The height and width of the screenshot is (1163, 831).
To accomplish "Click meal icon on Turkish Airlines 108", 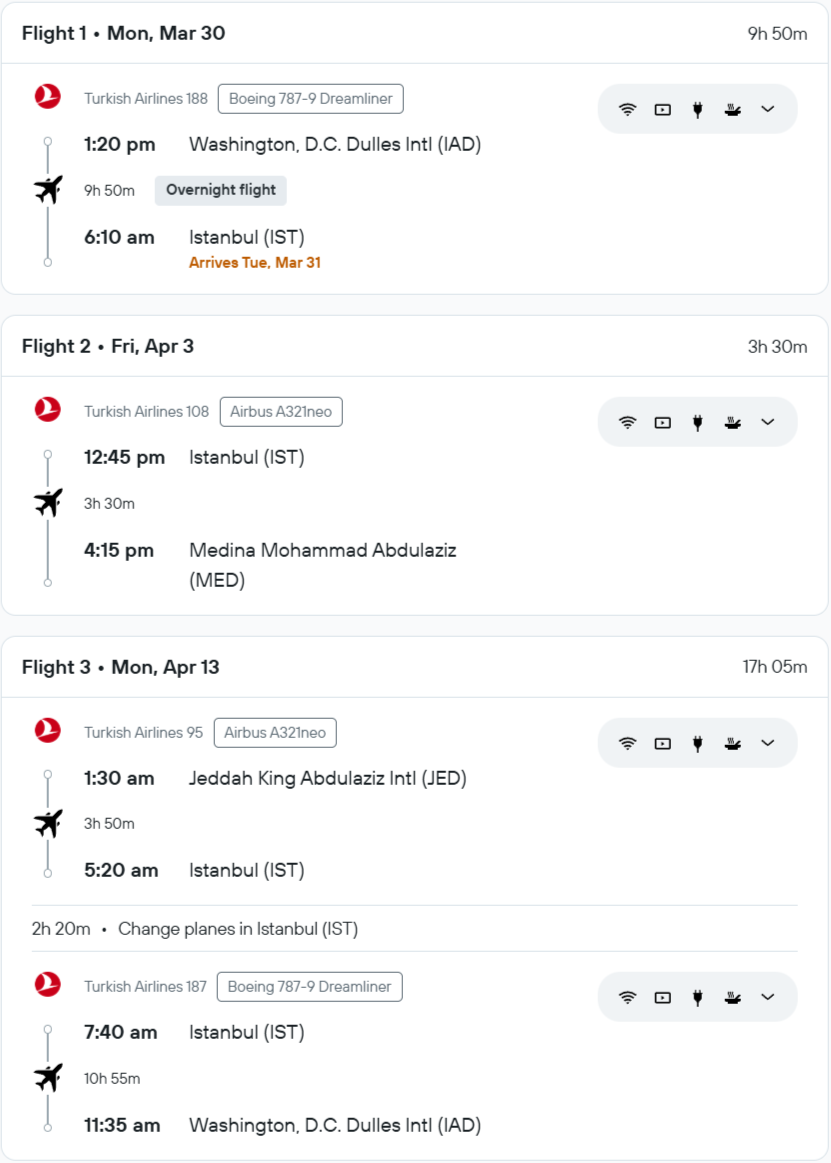I will [733, 422].
